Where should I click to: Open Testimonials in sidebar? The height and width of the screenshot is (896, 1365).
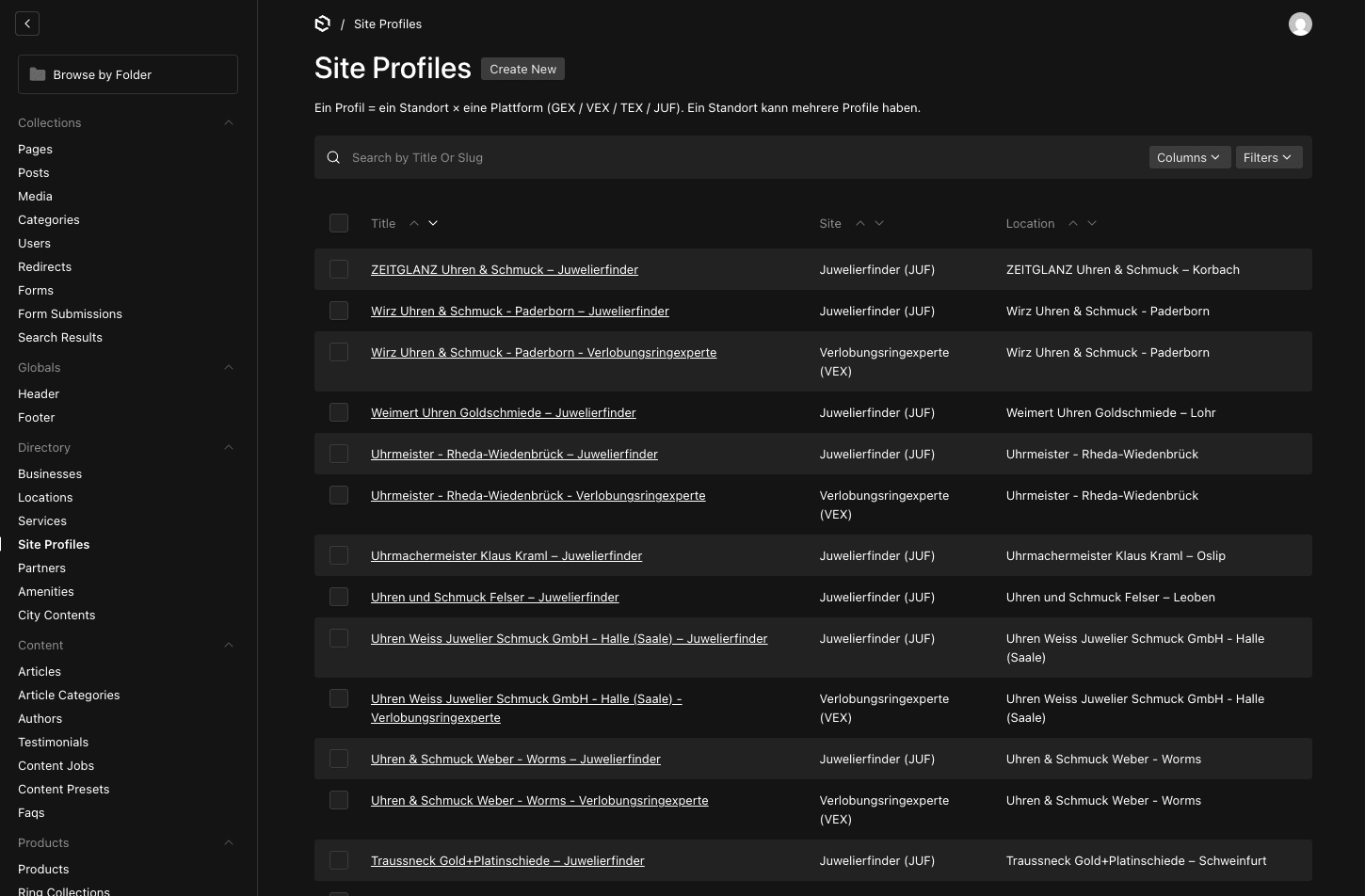coord(53,742)
